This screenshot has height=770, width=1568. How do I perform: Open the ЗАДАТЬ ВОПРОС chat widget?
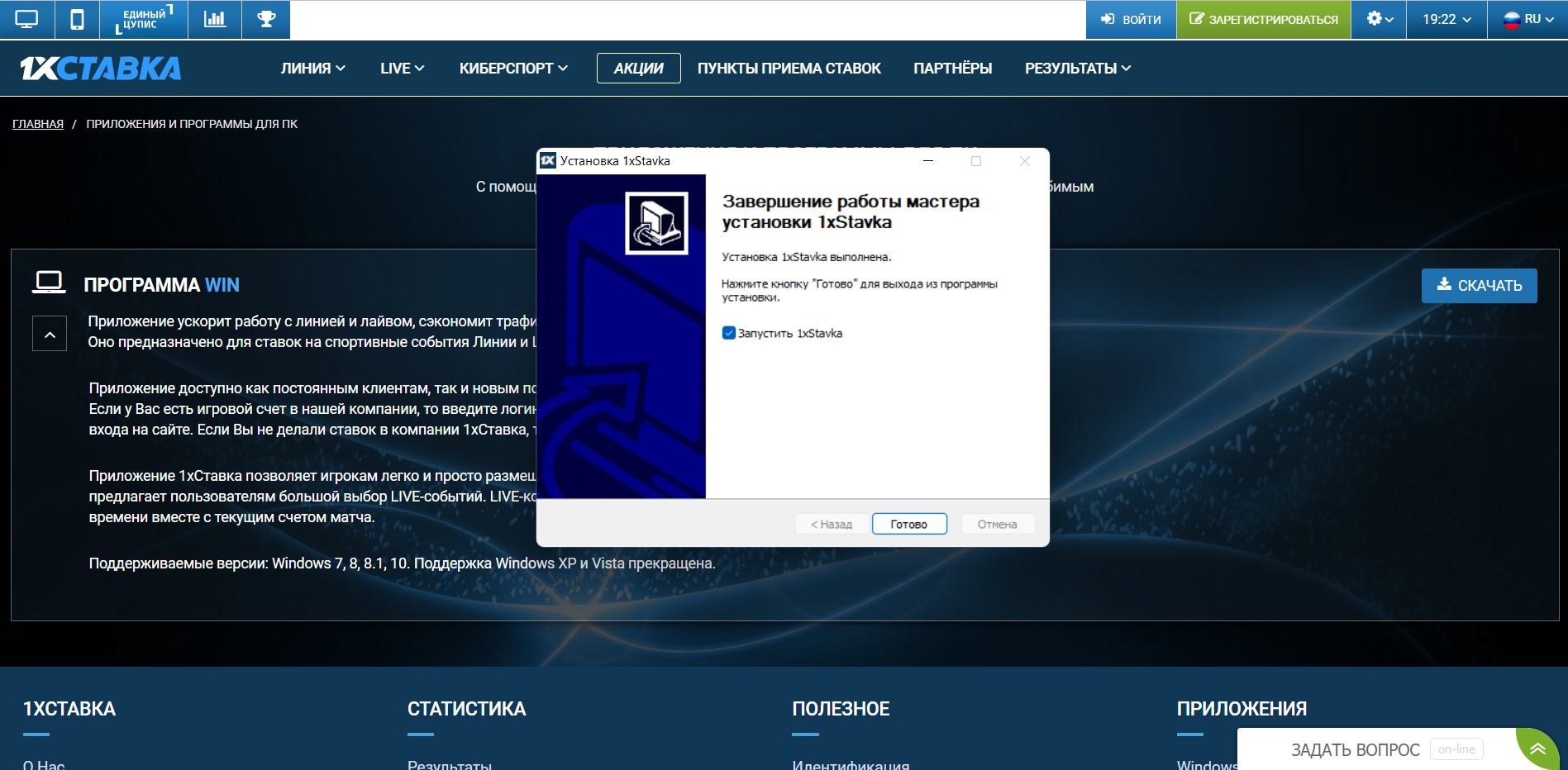tap(1355, 749)
